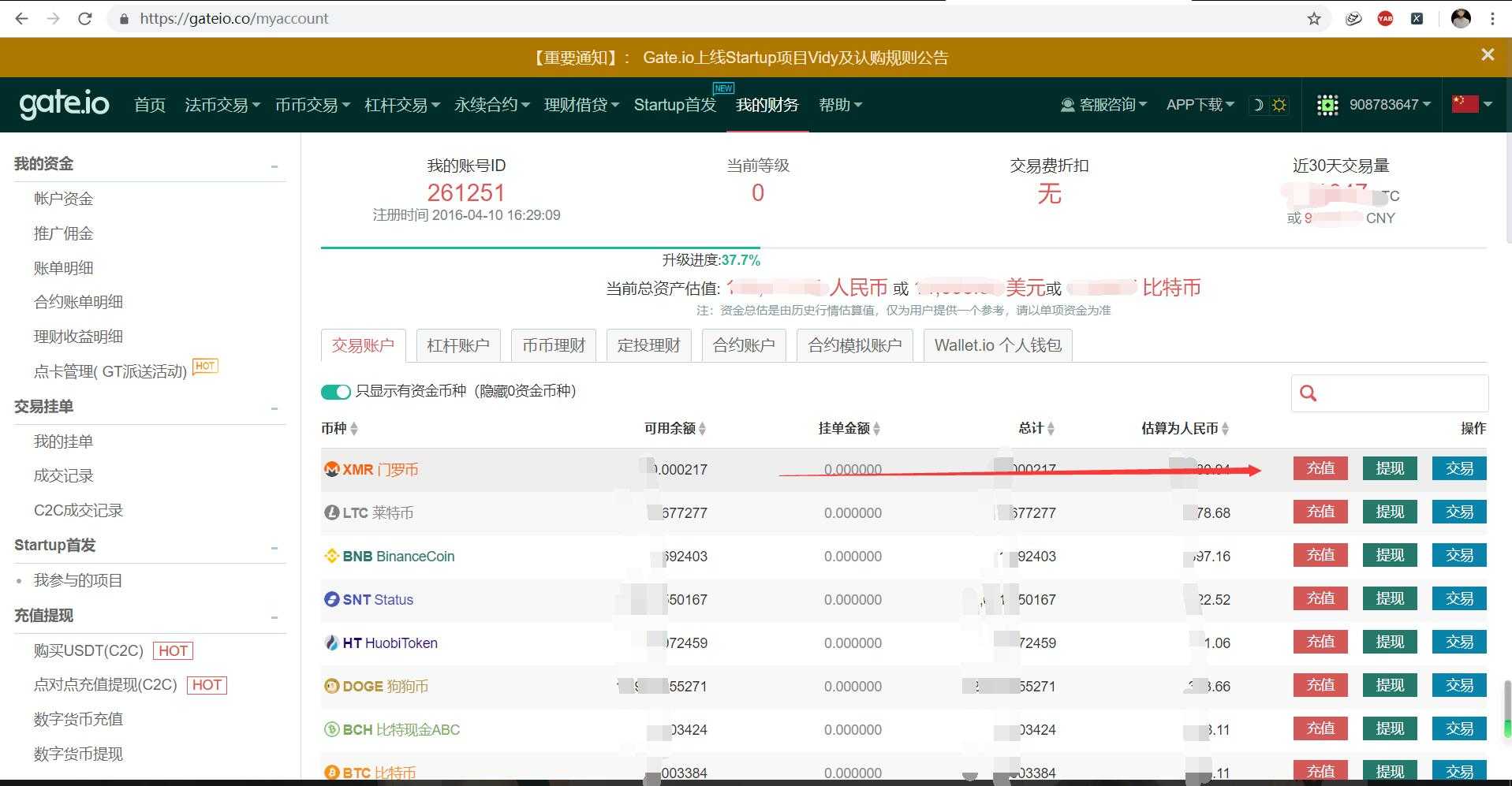Open 杠杆交易 dropdown menu
The height and width of the screenshot is (786, 1512).
click(402, 105)
